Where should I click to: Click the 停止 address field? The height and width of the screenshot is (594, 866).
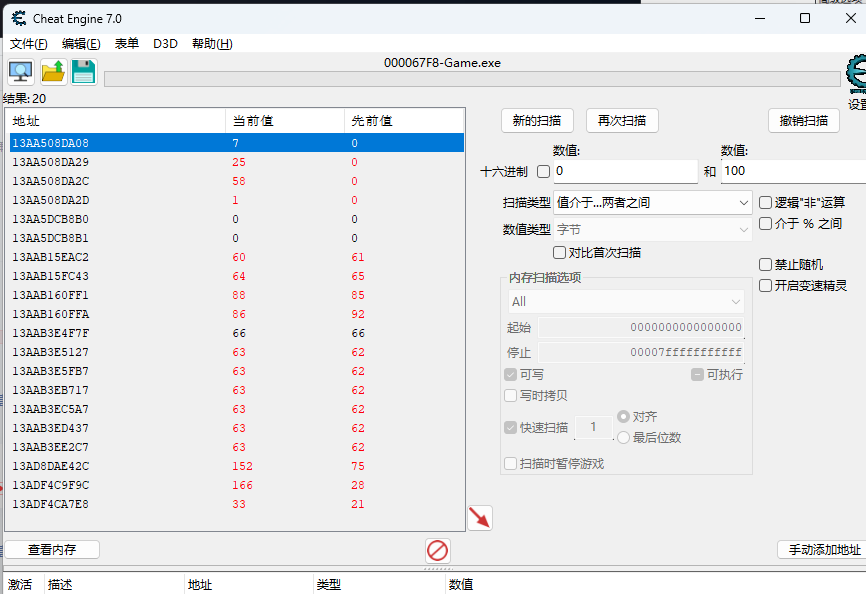click(641, 352)
